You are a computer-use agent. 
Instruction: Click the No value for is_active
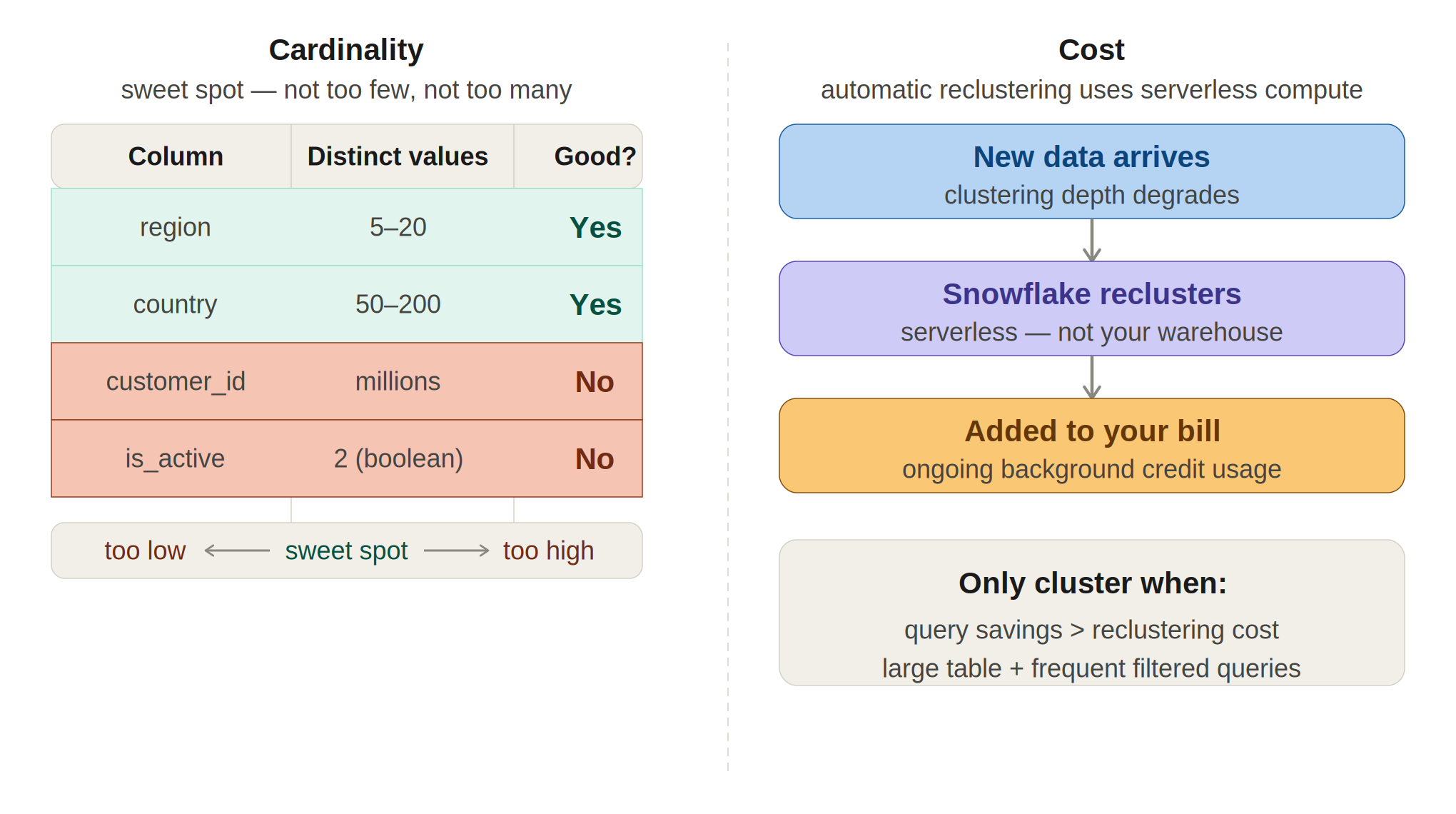point(595,459)
